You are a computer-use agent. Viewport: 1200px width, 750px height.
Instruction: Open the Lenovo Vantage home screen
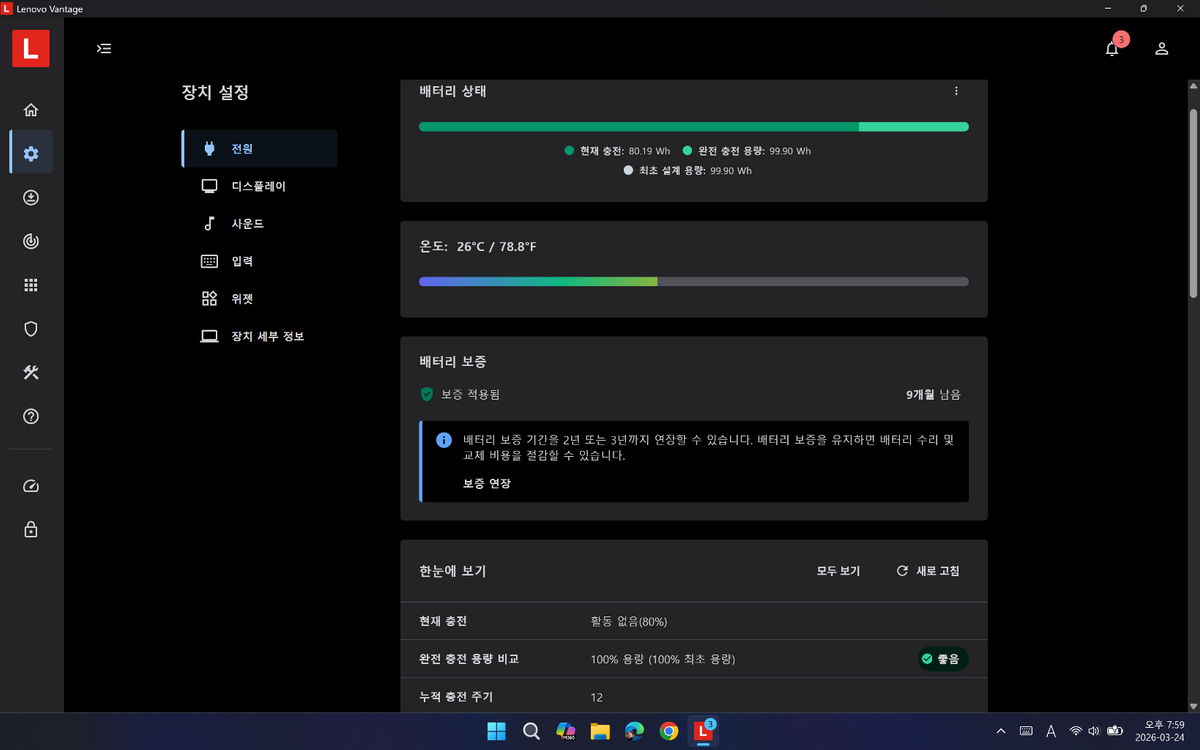(x=30, y=110)
